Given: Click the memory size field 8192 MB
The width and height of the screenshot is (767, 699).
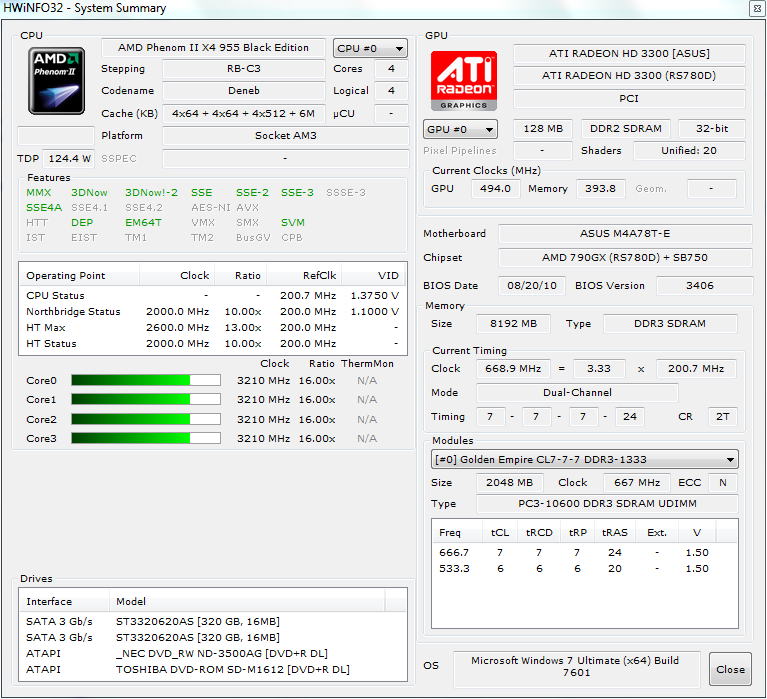Looking at the screenshot, I should click(513, 324).
